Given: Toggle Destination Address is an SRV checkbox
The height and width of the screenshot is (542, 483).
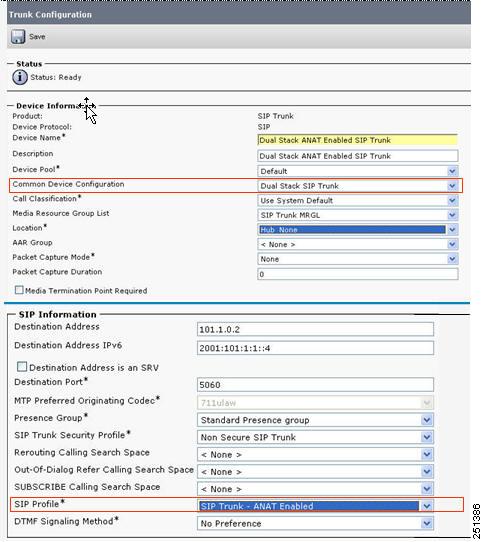Looking at the screenshot, I should (x=22, y=367).
